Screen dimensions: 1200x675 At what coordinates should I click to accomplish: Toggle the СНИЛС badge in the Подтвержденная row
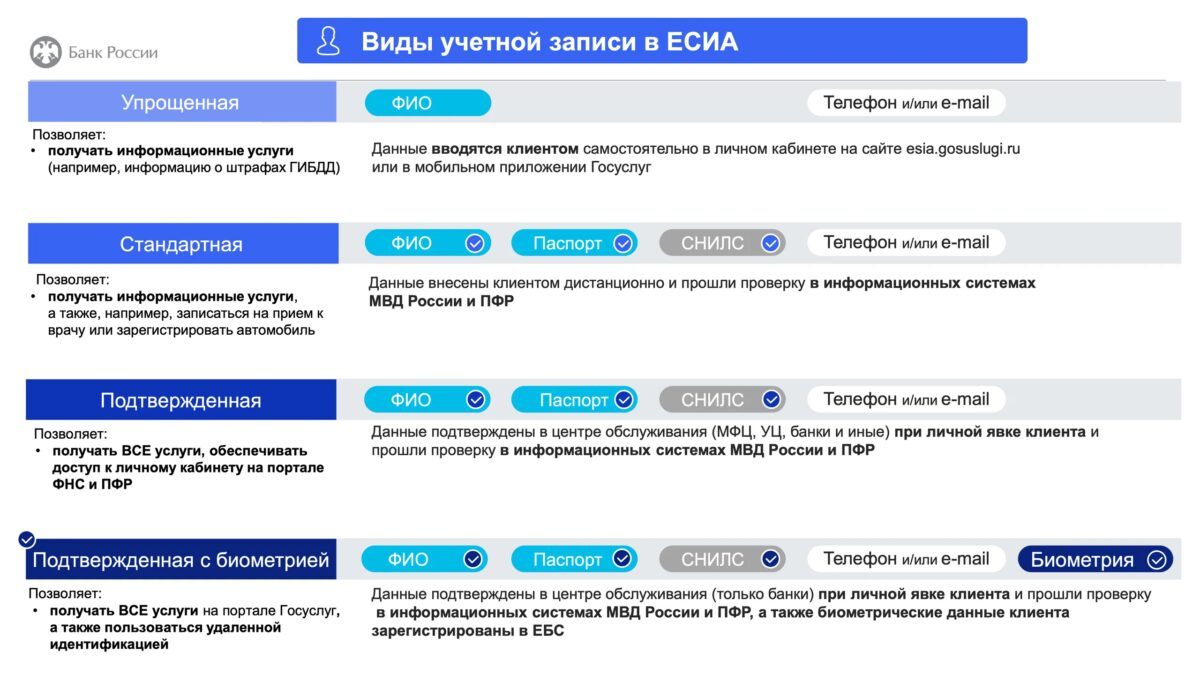(722, 399)
